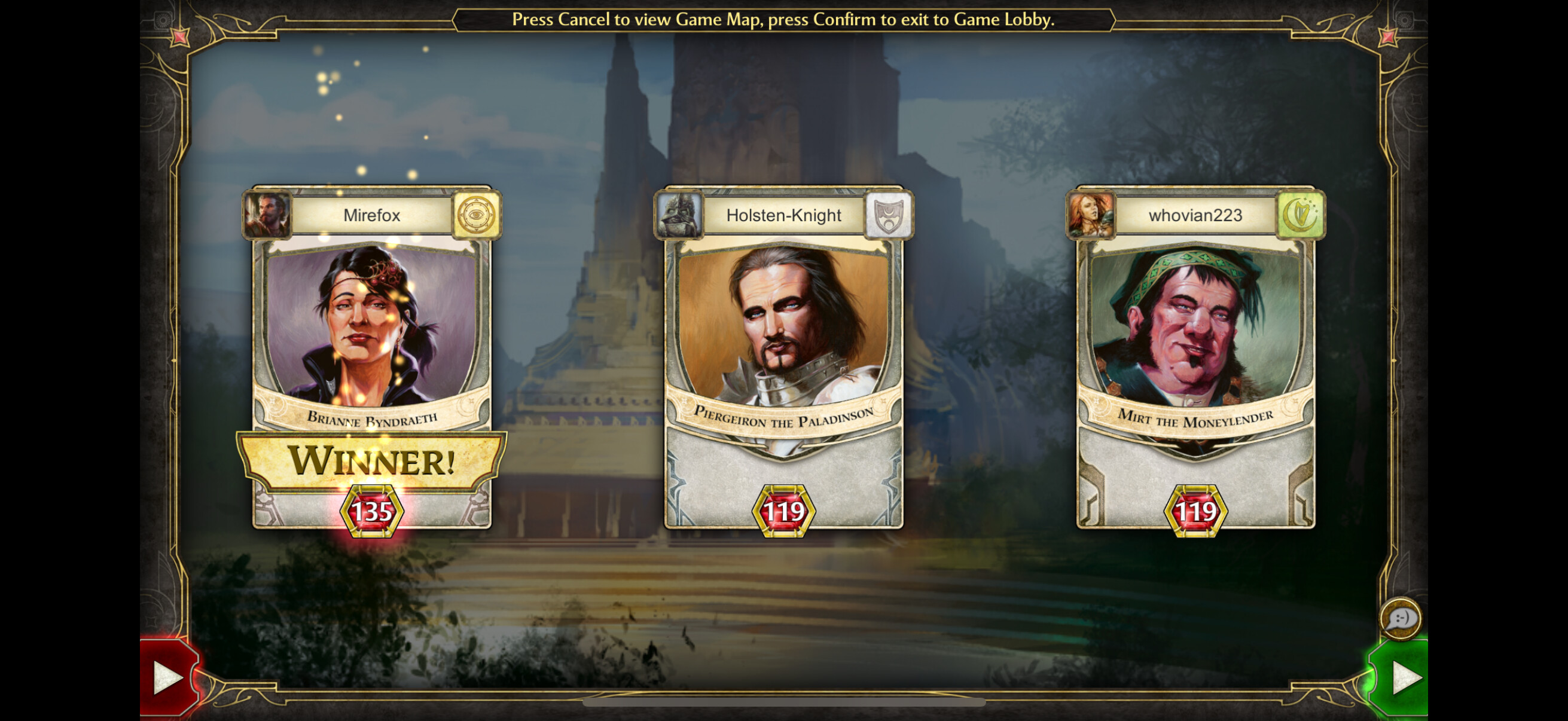The width and height of the screenshot is (1568, 721).
Task: Select Holsten-Knight's armored avatar portrait
Action: [679, 215]
